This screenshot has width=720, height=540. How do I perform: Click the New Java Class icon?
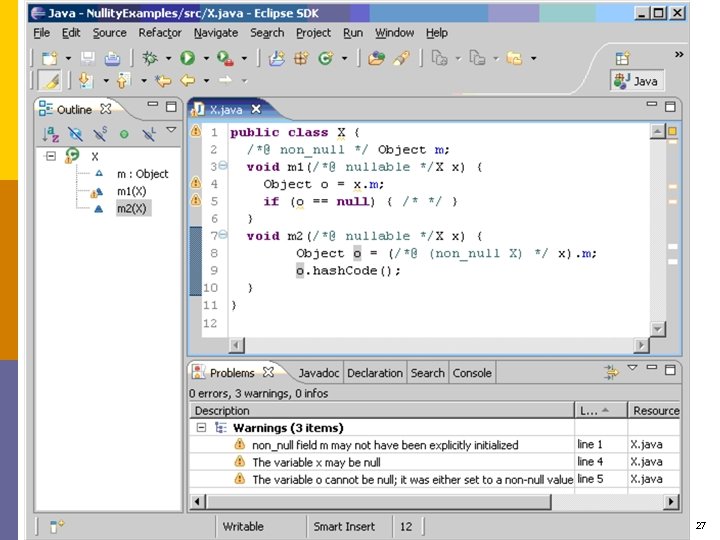[x=325, y=59]
